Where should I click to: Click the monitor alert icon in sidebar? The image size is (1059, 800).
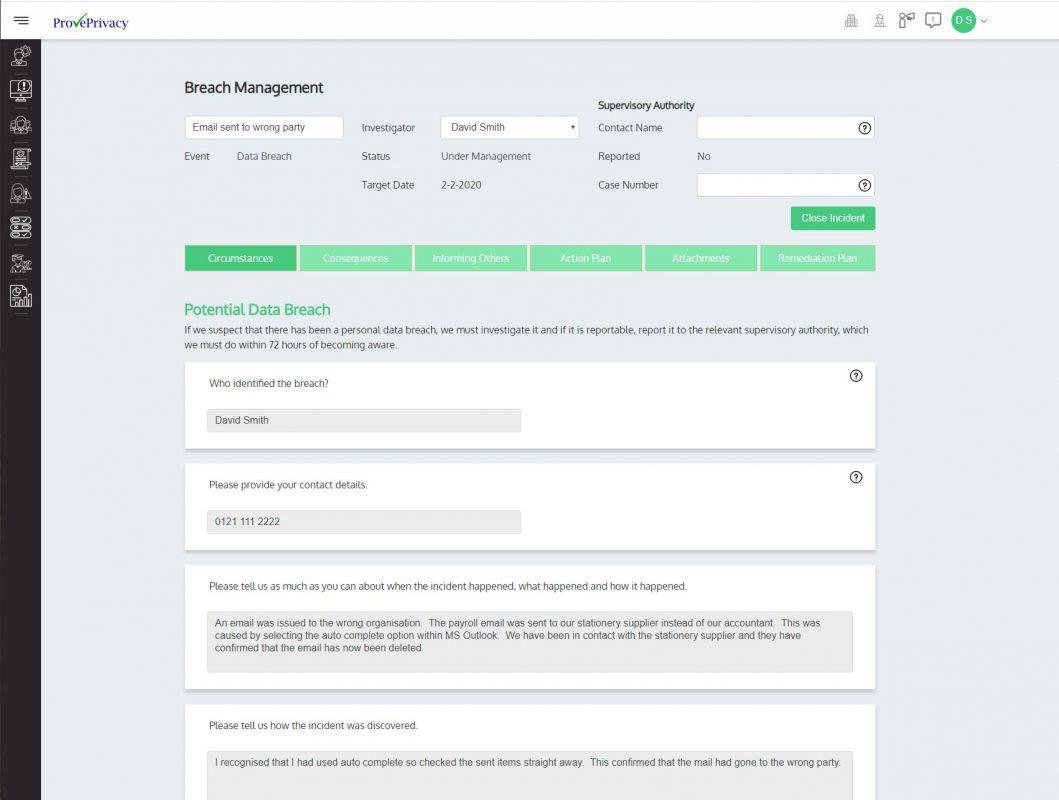[21, 90]
